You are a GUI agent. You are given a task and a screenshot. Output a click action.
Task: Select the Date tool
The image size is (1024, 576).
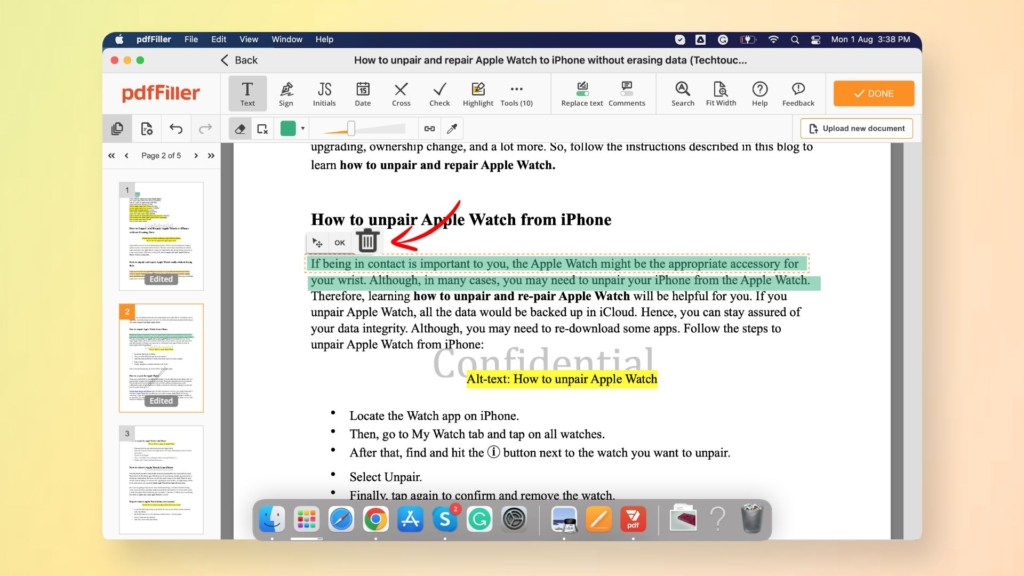362,93
